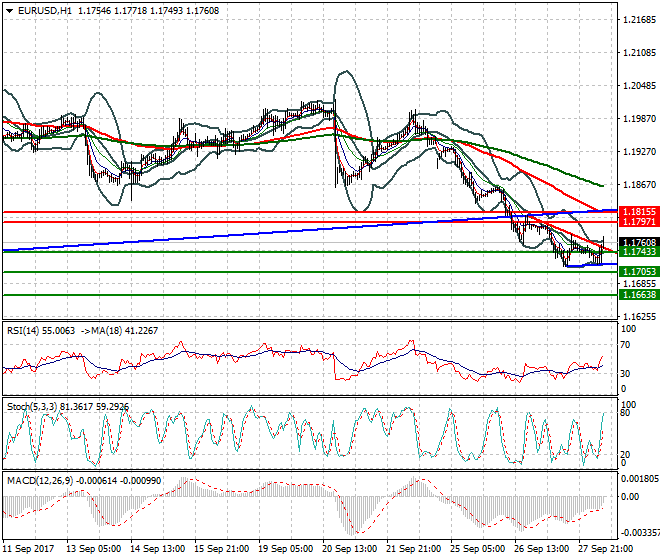
Task: Select the 21 Sep 21:00 time label
Action: click(413, 549)
